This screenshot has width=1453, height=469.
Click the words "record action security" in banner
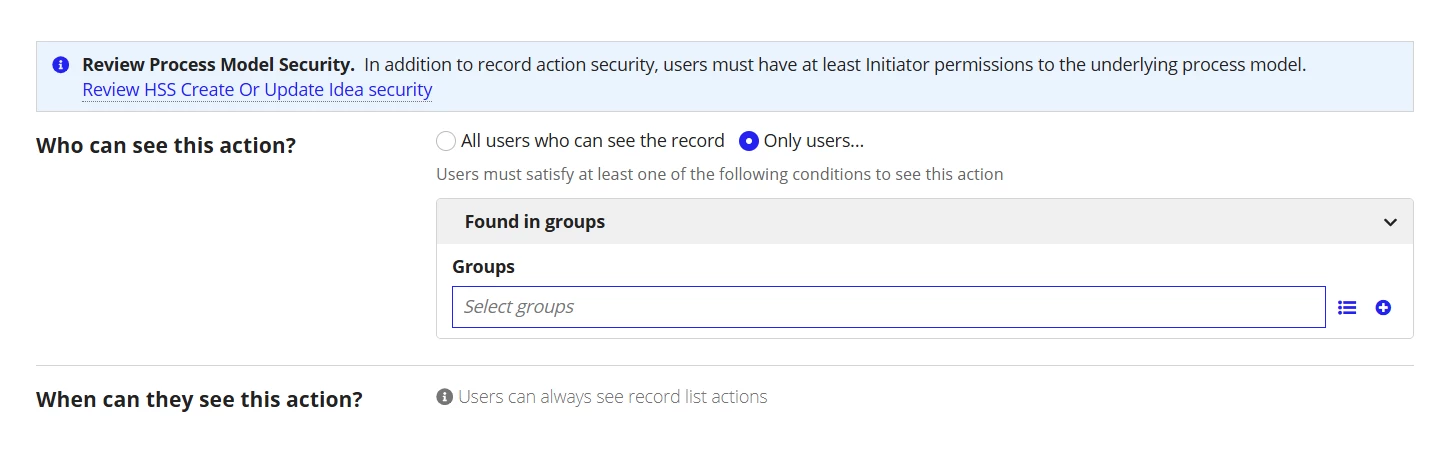[x=555, y=65]
